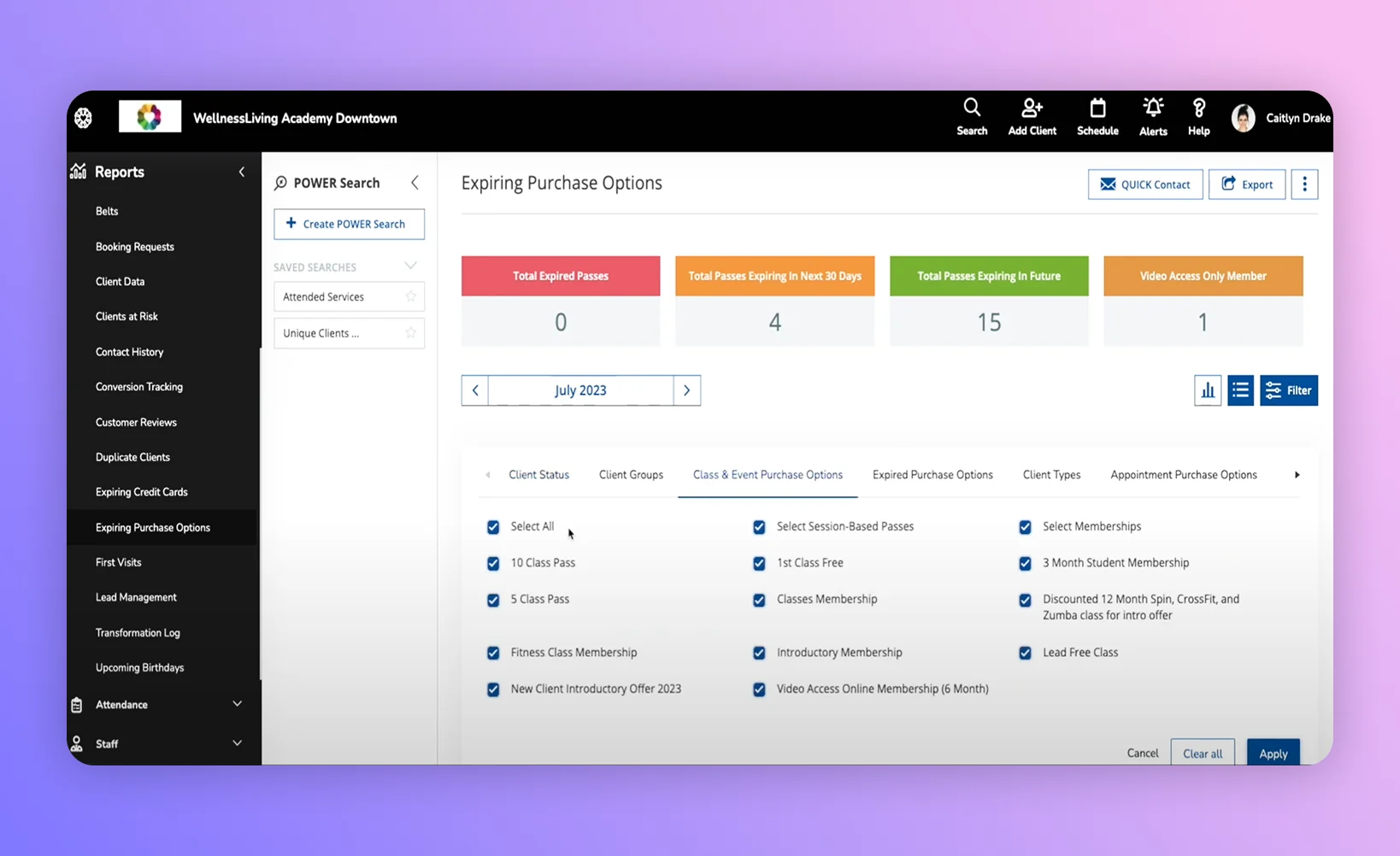This screenshot has width=1400, height=856.
Task: Expand the Attendance sidebar section
Action: [237, 704]
